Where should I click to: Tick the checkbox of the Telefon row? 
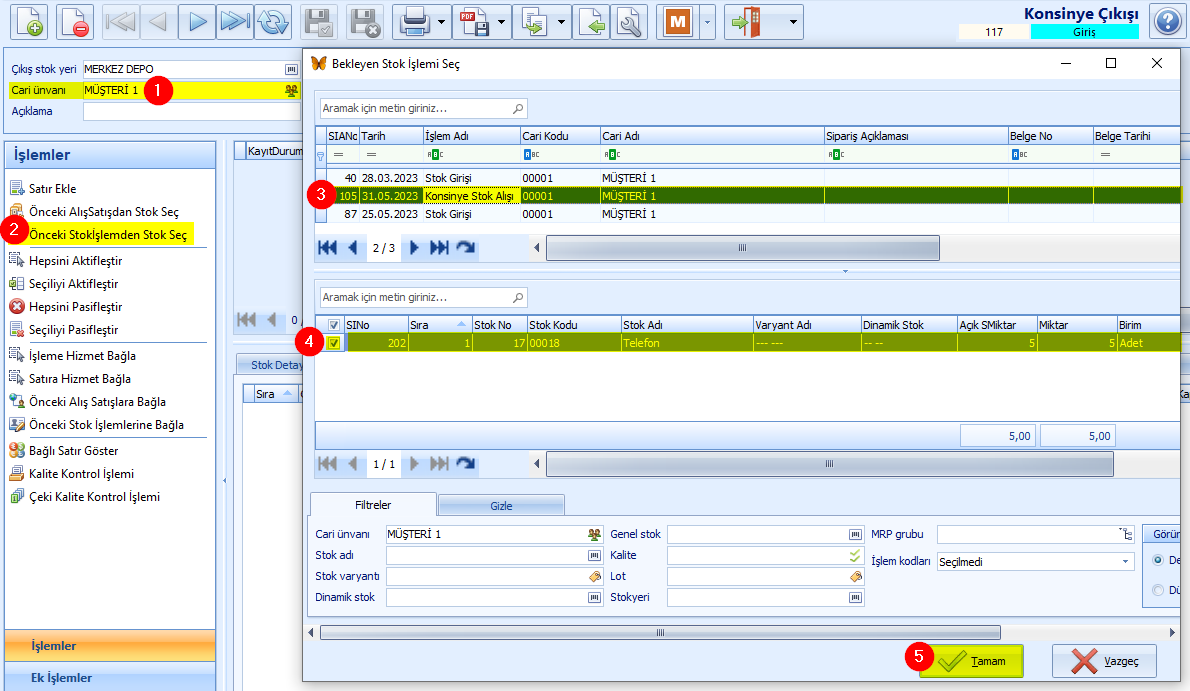click(x=333, y=343)
